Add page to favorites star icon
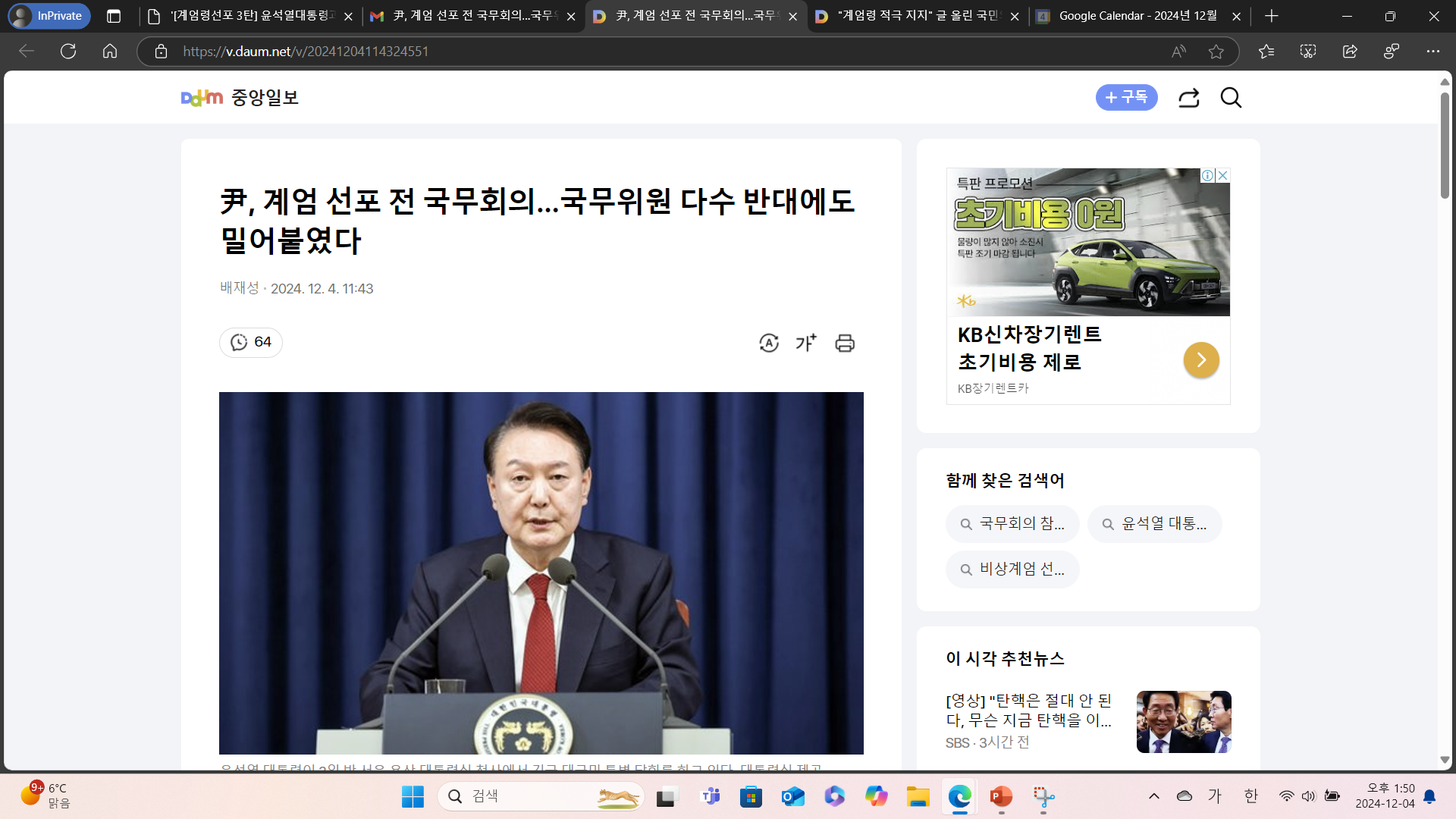Image resolution: width=1456 pixels, height=819 pixels. 1216,52
